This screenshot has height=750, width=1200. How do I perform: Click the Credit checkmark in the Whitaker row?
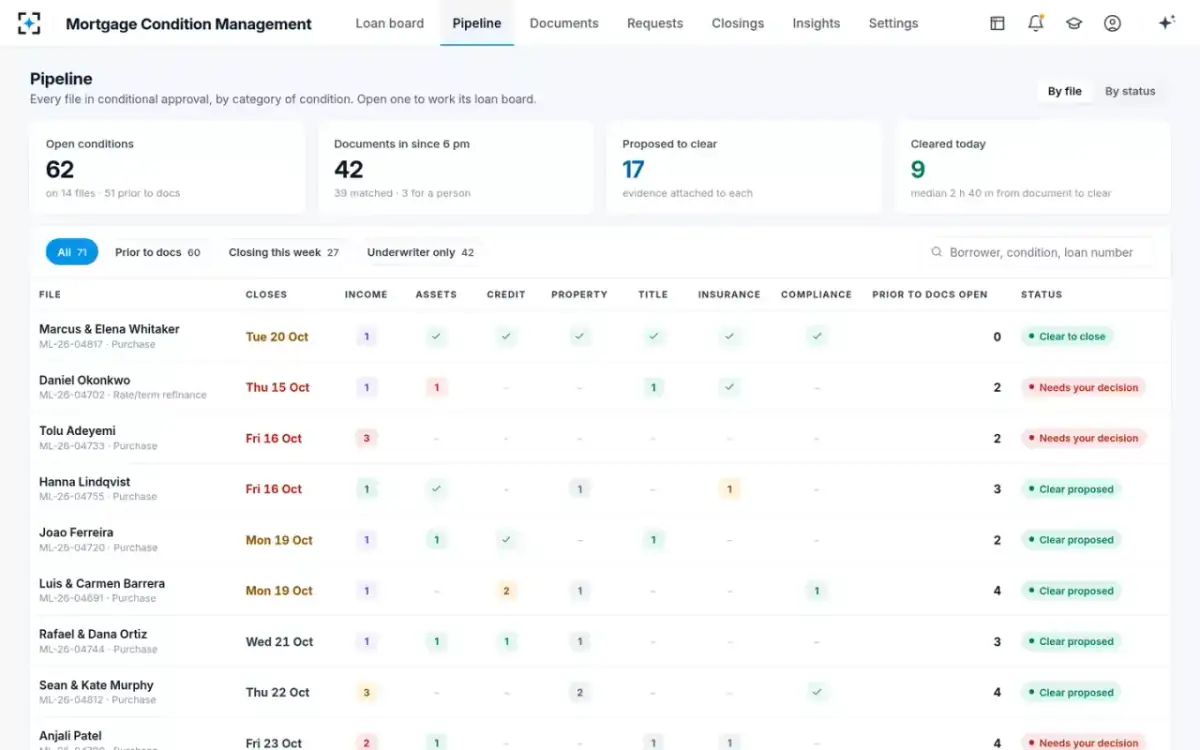coord(506,337)
